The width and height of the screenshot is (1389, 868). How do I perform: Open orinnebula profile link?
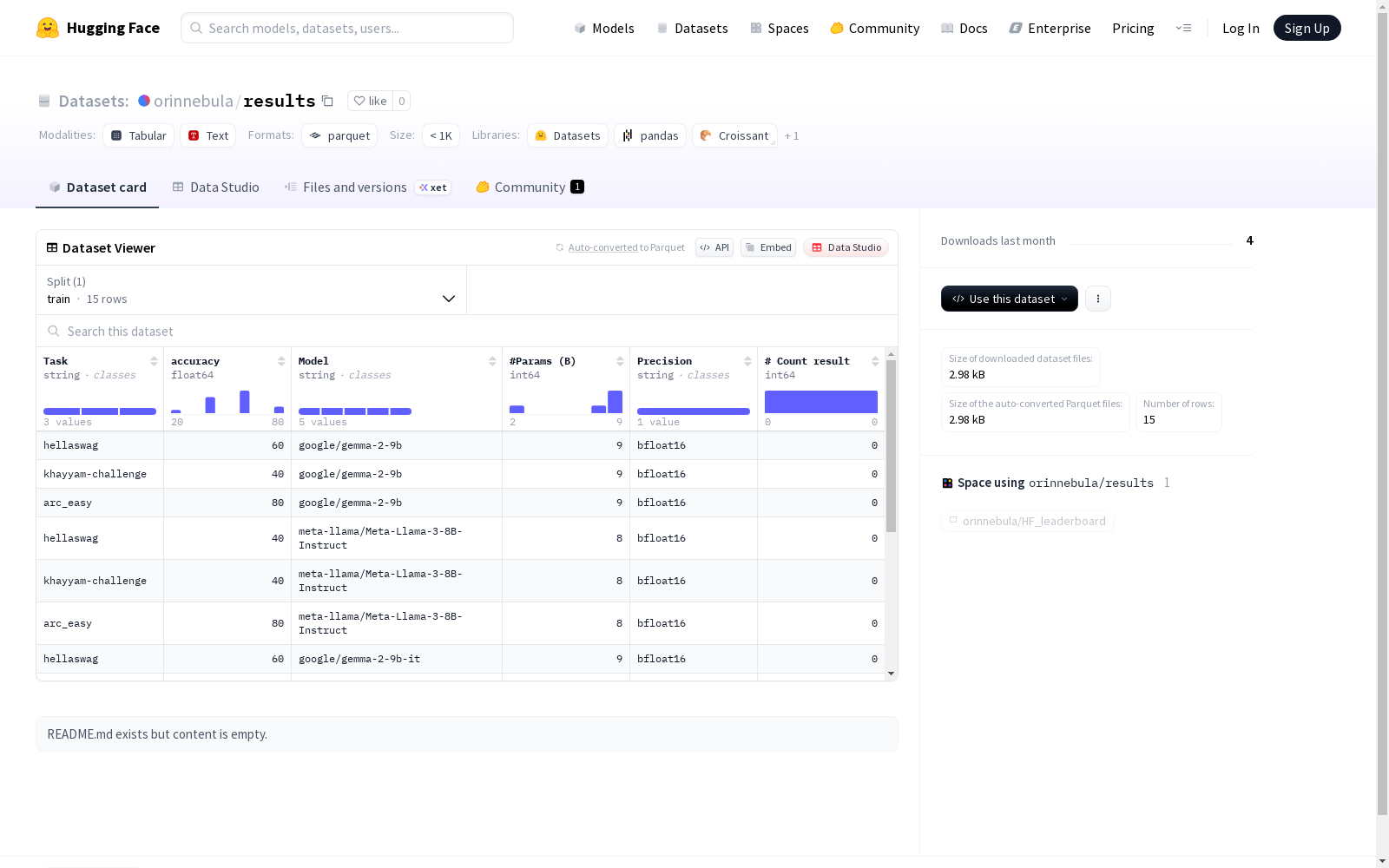coord(194,101)
